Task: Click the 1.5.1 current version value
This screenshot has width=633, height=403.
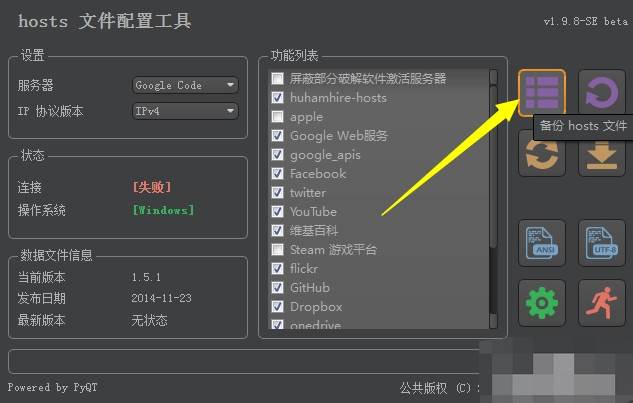Action: coord(146,277)
